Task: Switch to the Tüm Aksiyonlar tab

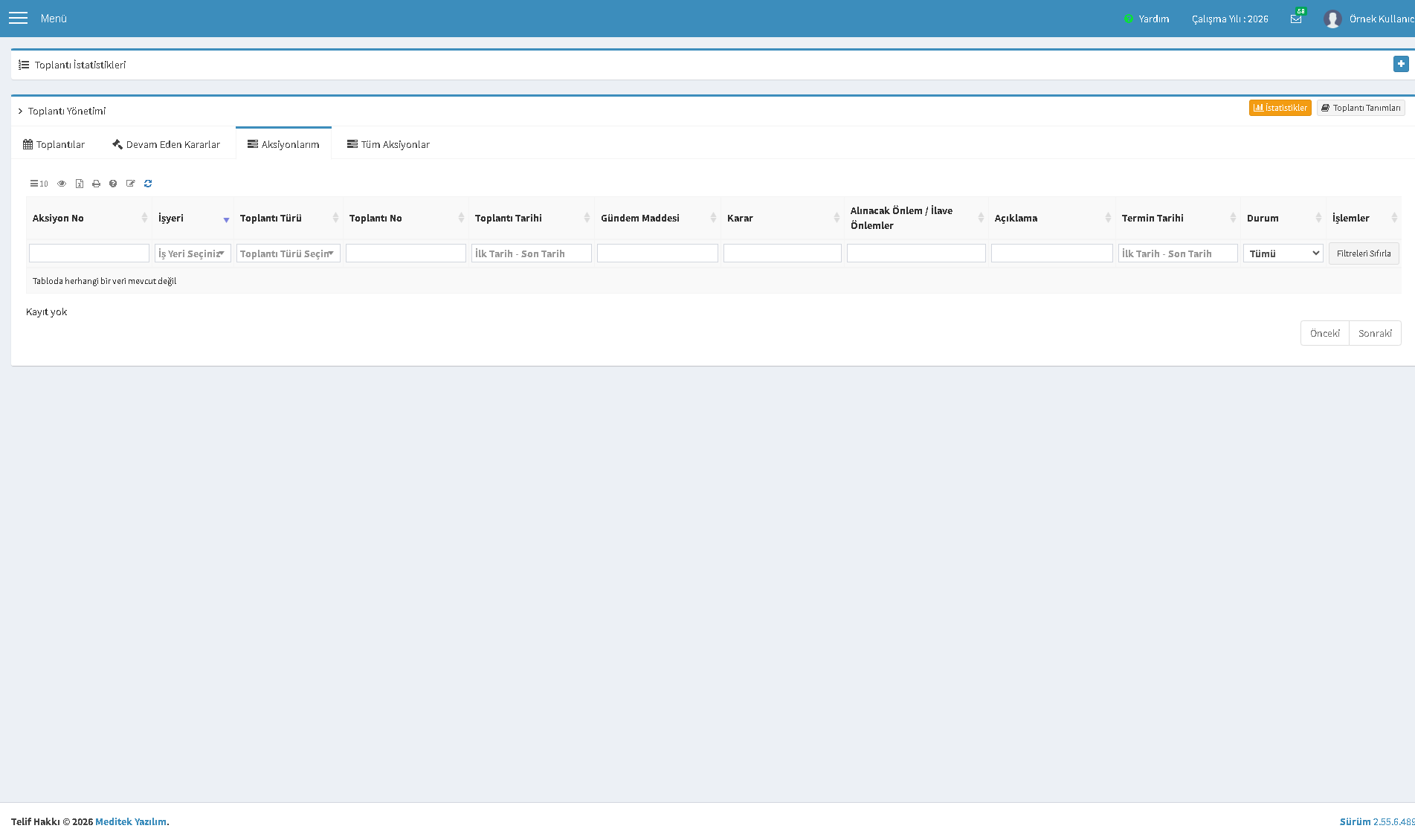Action: coord(388,144)
